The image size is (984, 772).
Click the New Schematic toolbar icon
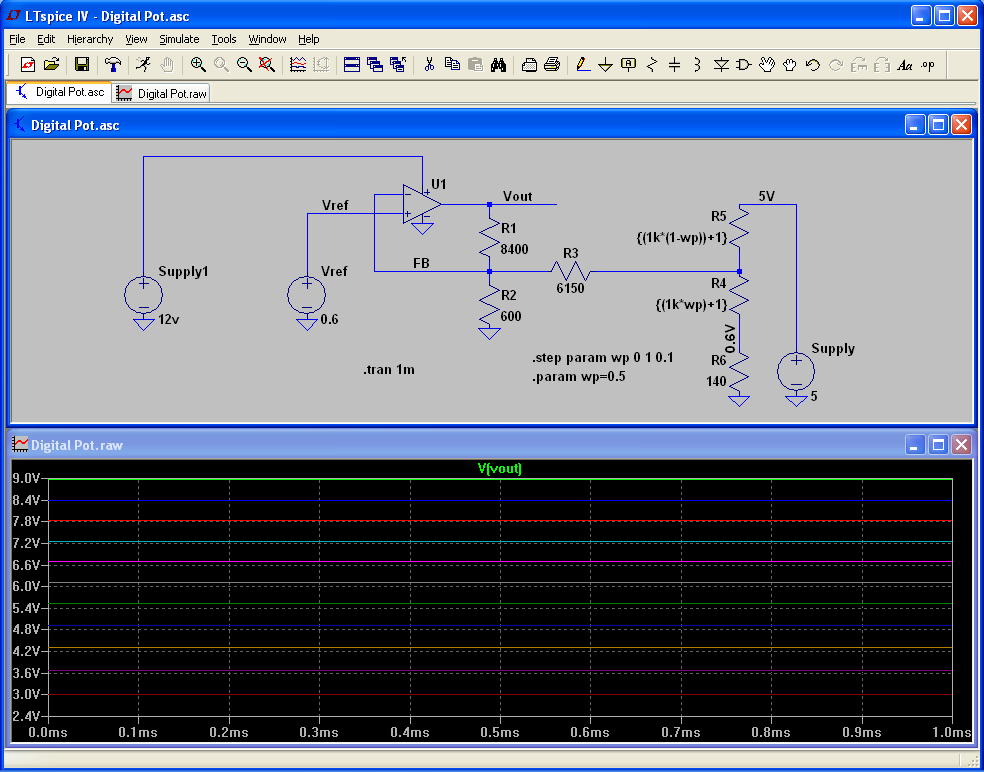tap(28, 64)
